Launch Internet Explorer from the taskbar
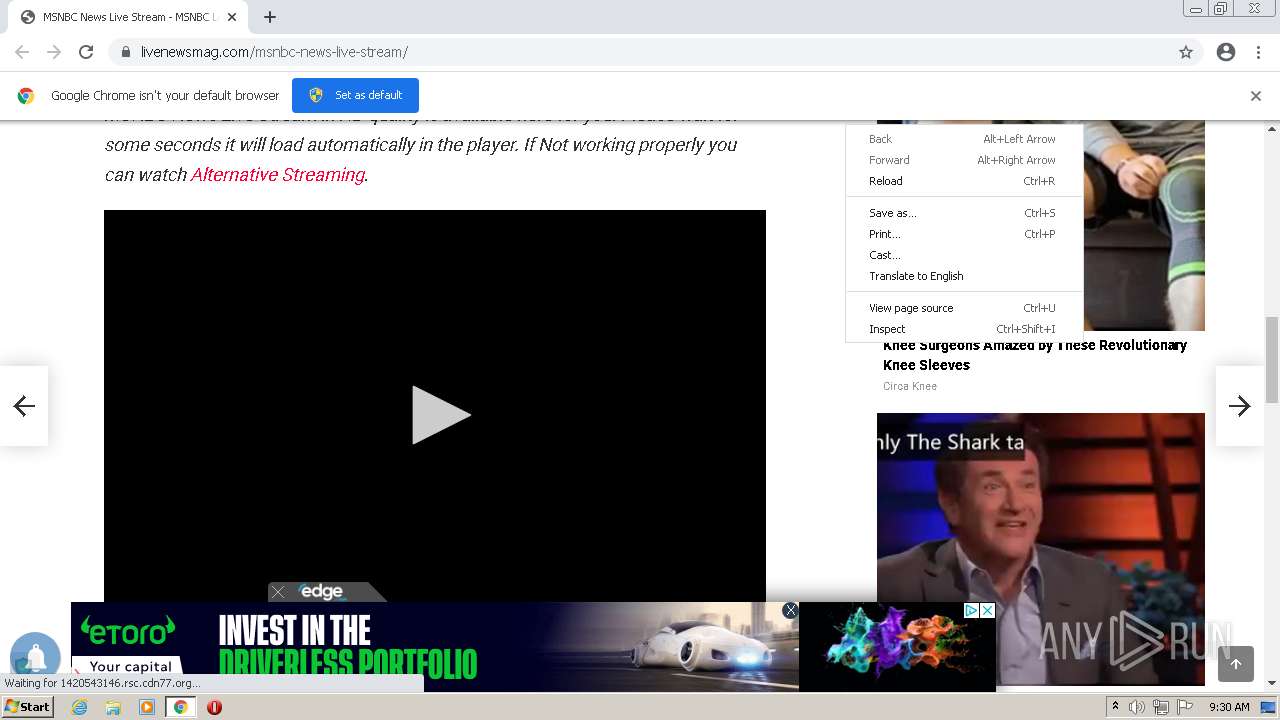 (x=80, y=707)
